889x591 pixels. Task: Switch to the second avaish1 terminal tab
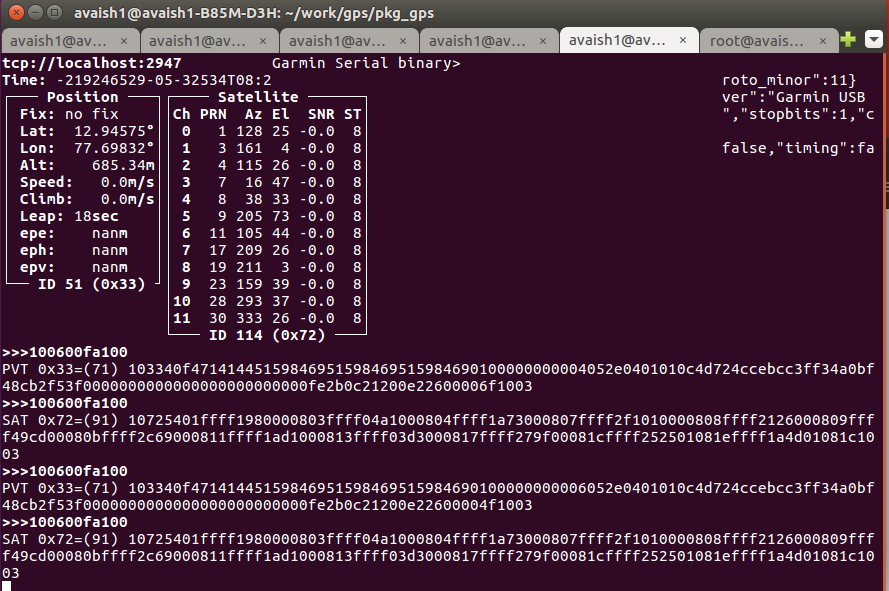(x=197, y=41)
